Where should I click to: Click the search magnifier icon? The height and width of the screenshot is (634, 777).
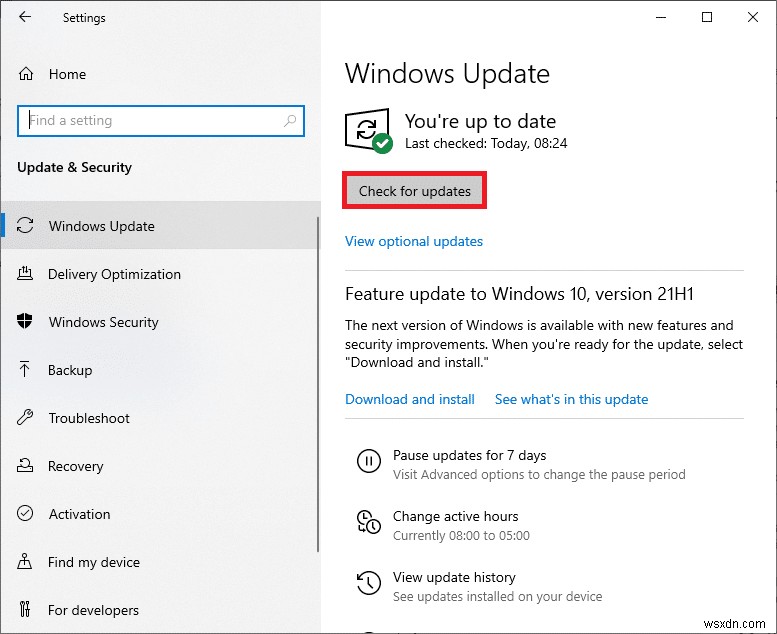click(x=290, y=121)
